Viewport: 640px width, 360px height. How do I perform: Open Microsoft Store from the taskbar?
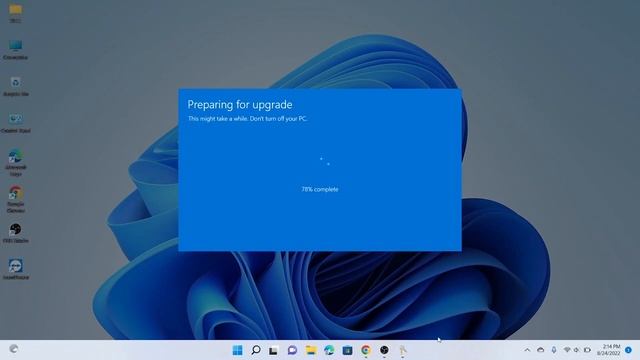(347, 350)
